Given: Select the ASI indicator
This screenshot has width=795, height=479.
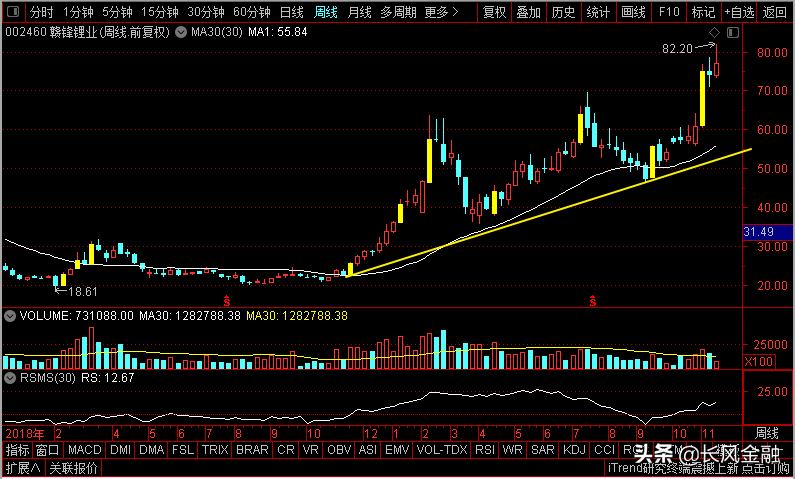Looking at the screenshot, I should [368, 450].
